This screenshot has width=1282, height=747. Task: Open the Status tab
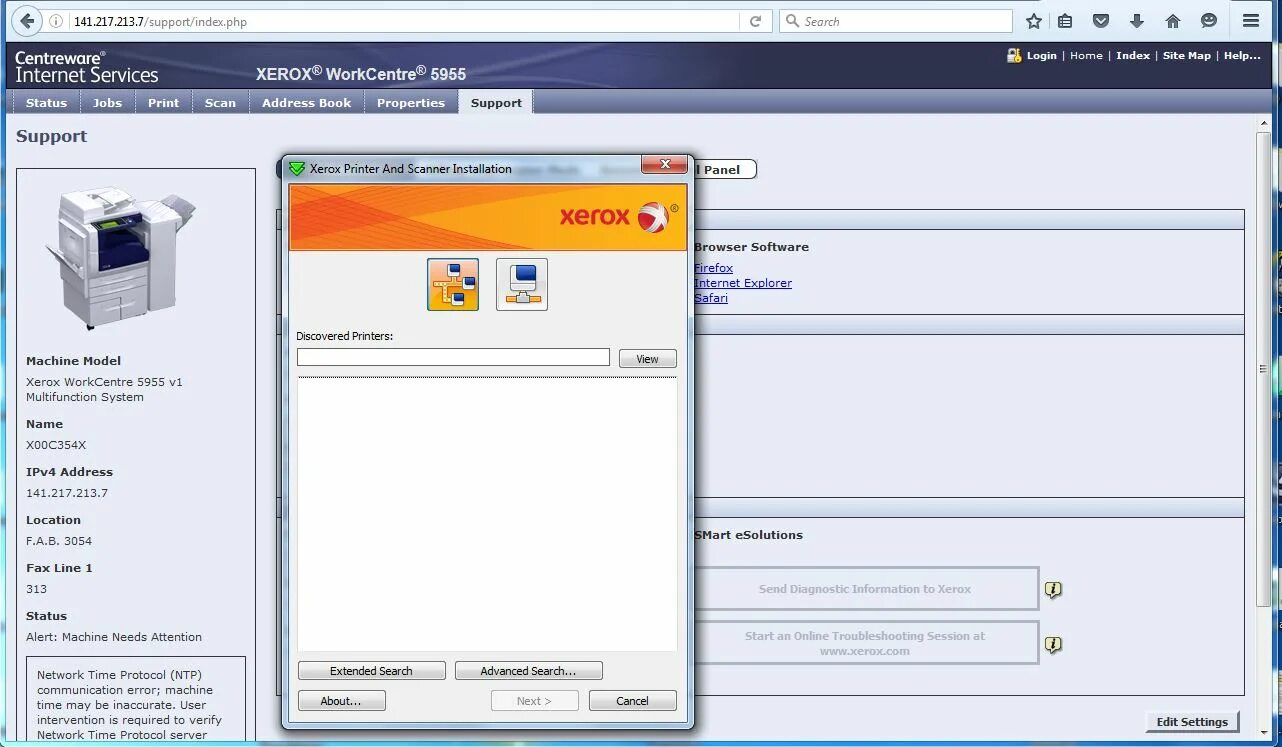pyautogui.click(x=46, y=102)
